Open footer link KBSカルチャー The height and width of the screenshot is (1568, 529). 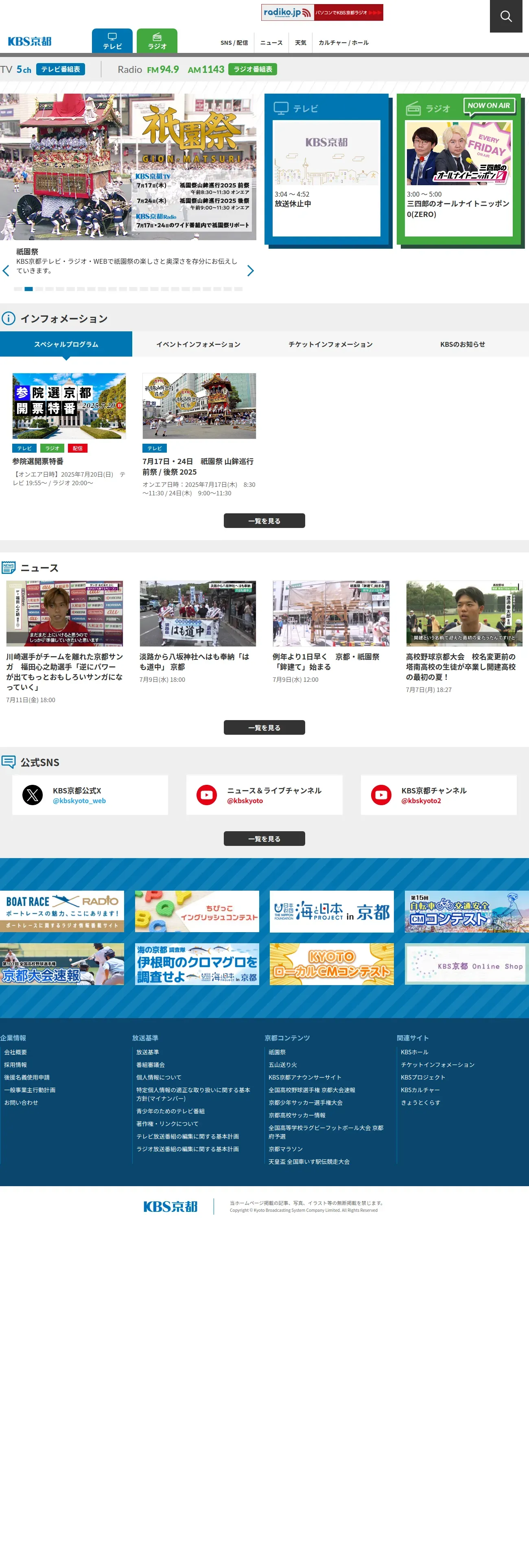tap(420, 1090)
